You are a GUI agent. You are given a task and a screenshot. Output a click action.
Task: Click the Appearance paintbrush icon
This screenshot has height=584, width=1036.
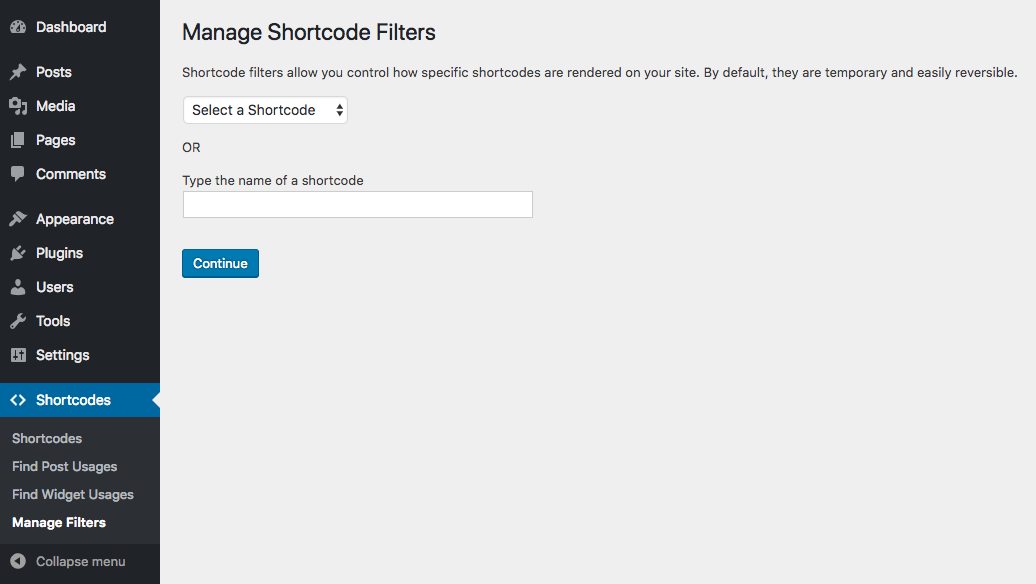coord(18,219)
